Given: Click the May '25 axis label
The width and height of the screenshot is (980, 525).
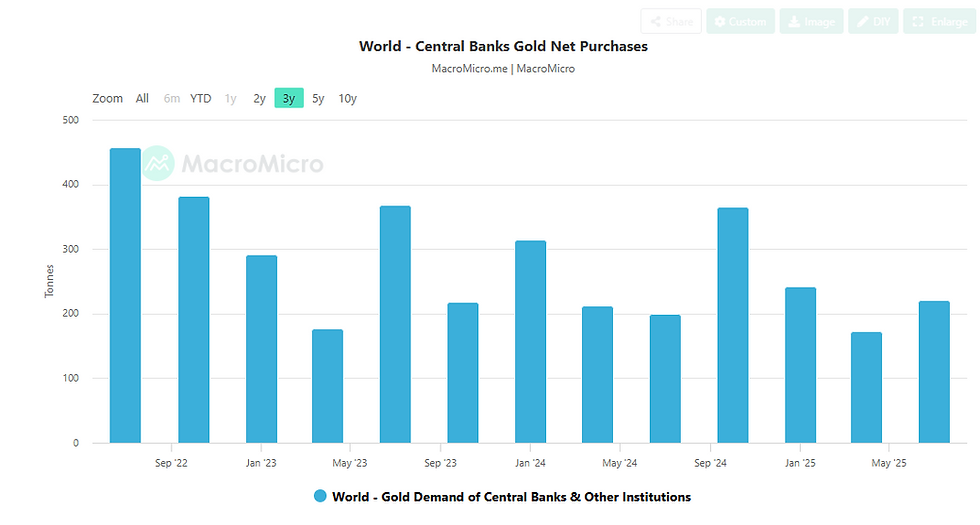Looking at the screenshot, I should (x=889, y=463).
